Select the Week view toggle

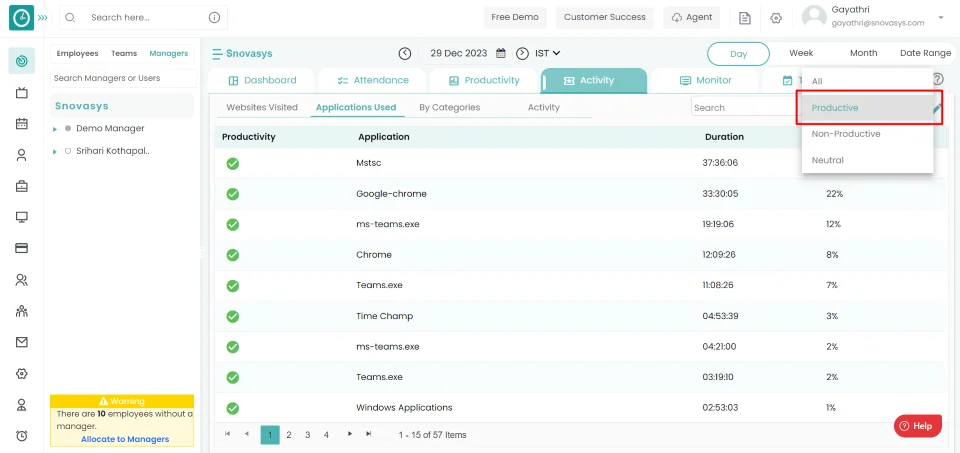coord(801,53)
